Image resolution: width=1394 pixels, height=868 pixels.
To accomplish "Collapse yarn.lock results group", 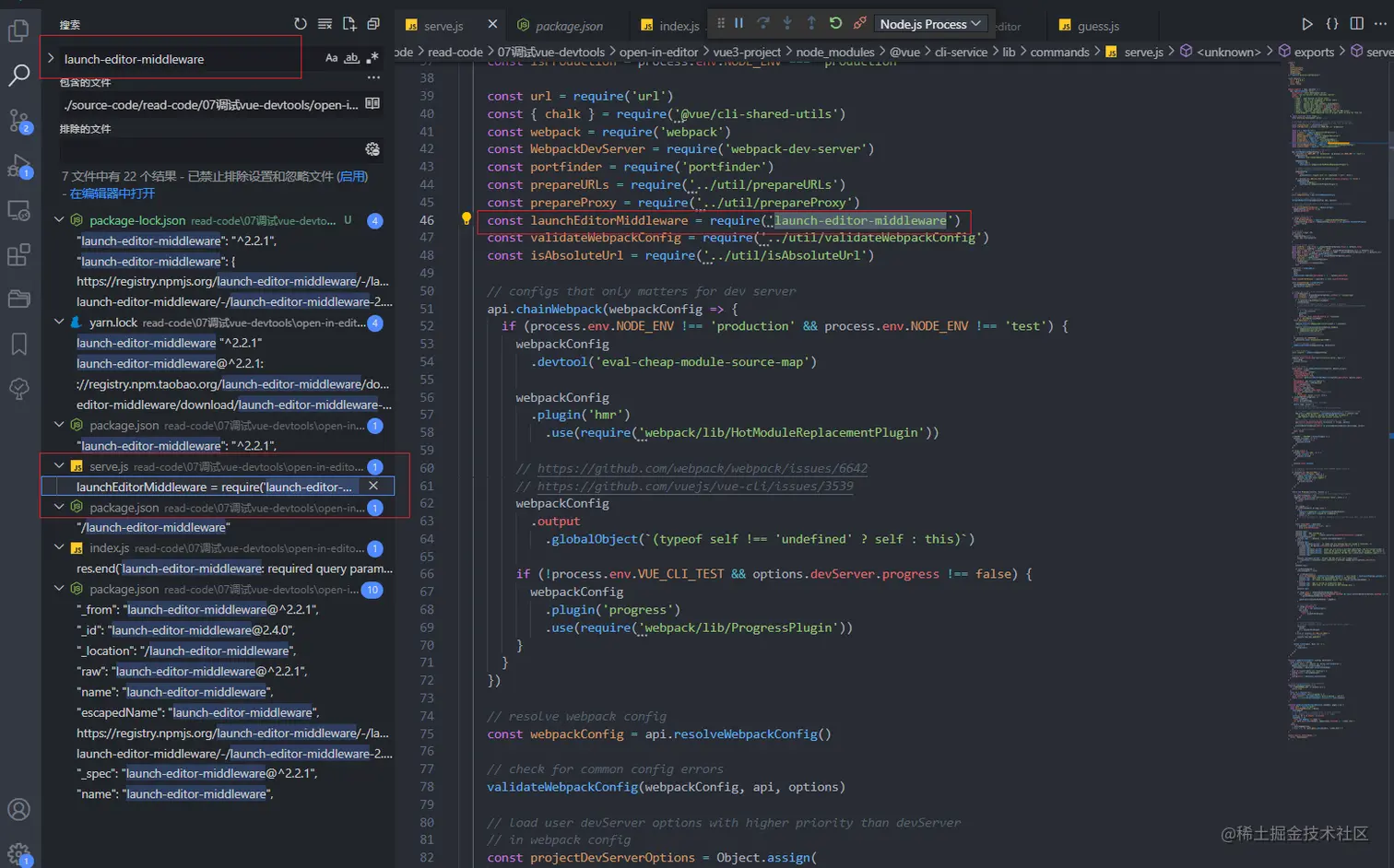I will pos(59,323).
